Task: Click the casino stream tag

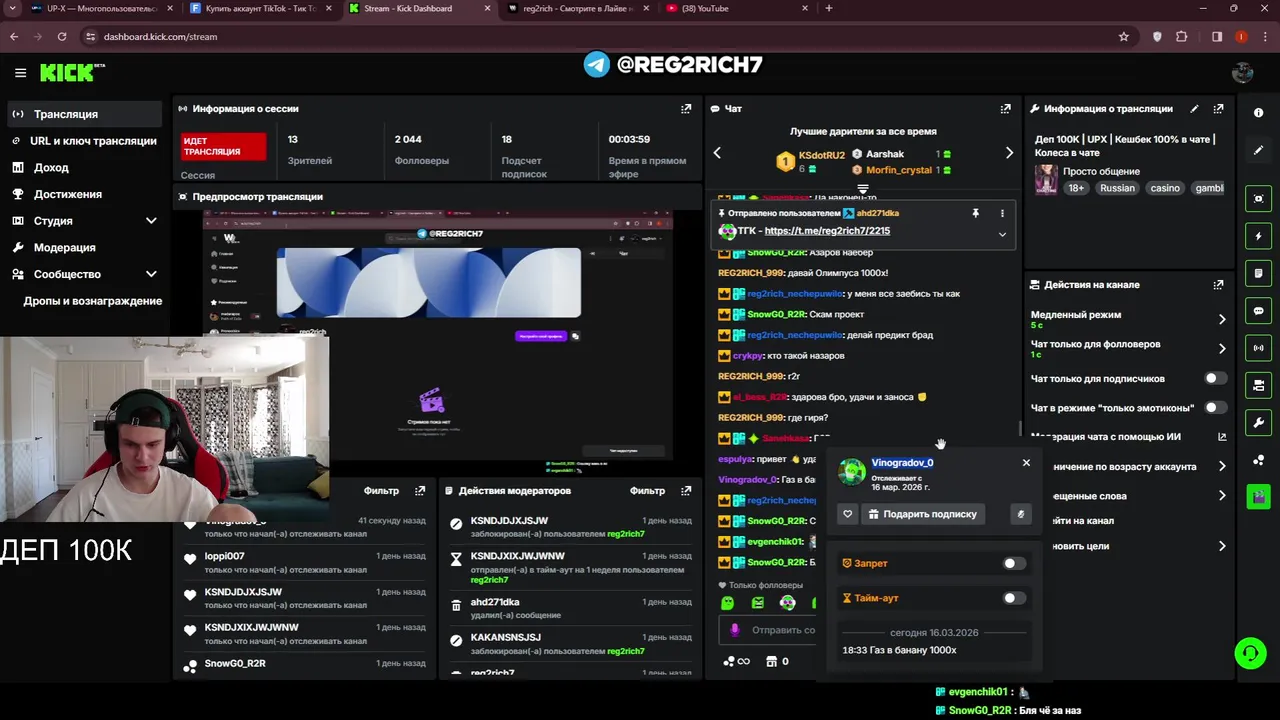Action: 1165,188
